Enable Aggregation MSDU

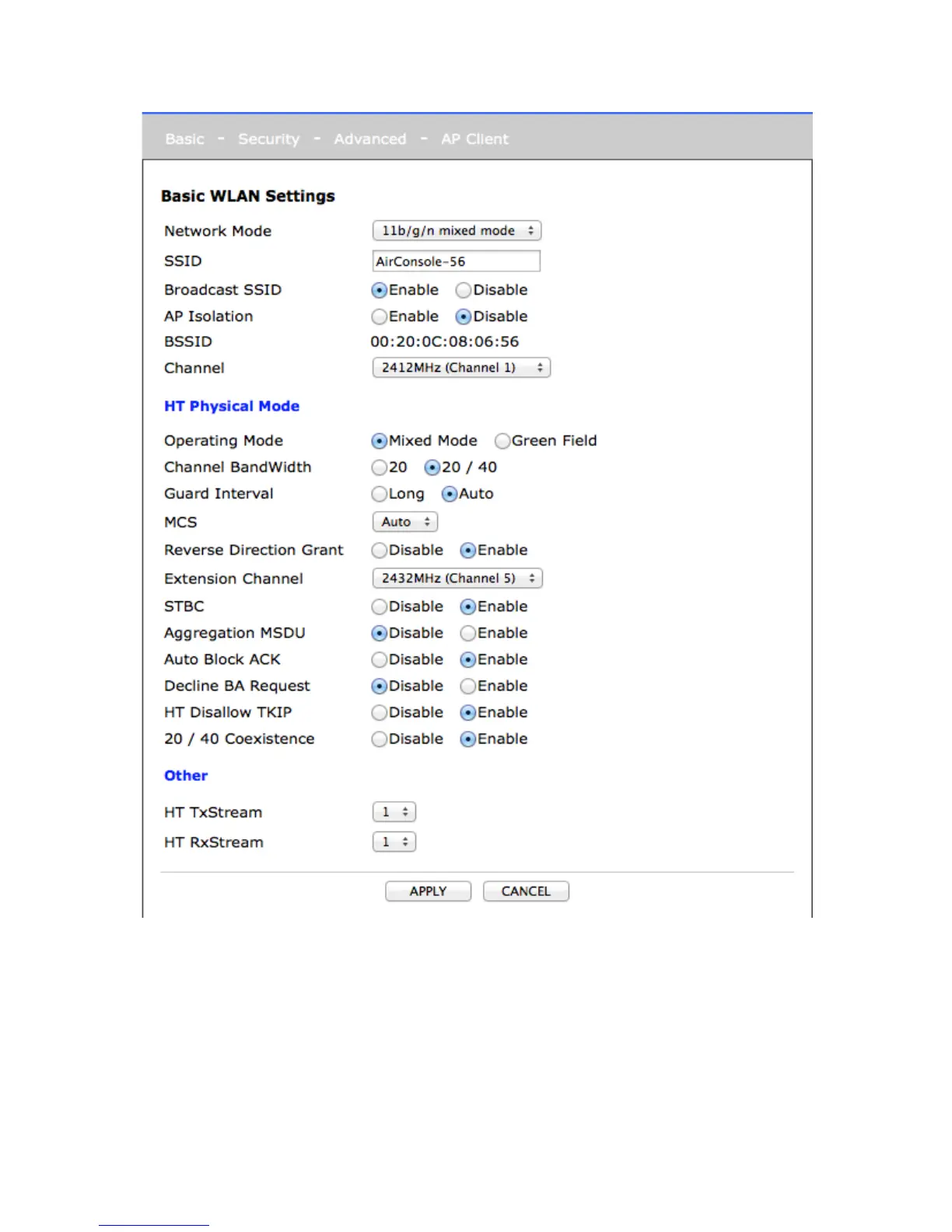[468, 633]
